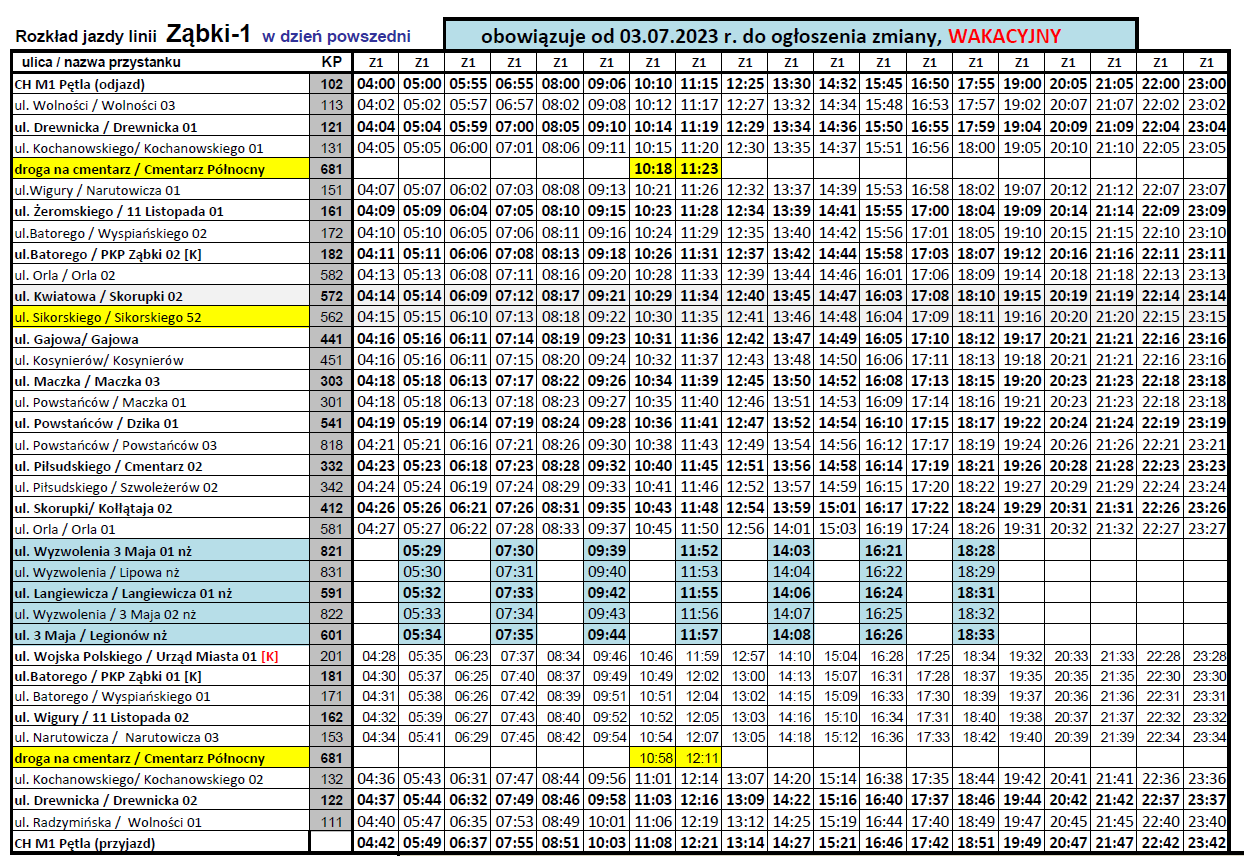
Task: Click yellow 11:23 cemetery departure time
Action: [699, 168]
